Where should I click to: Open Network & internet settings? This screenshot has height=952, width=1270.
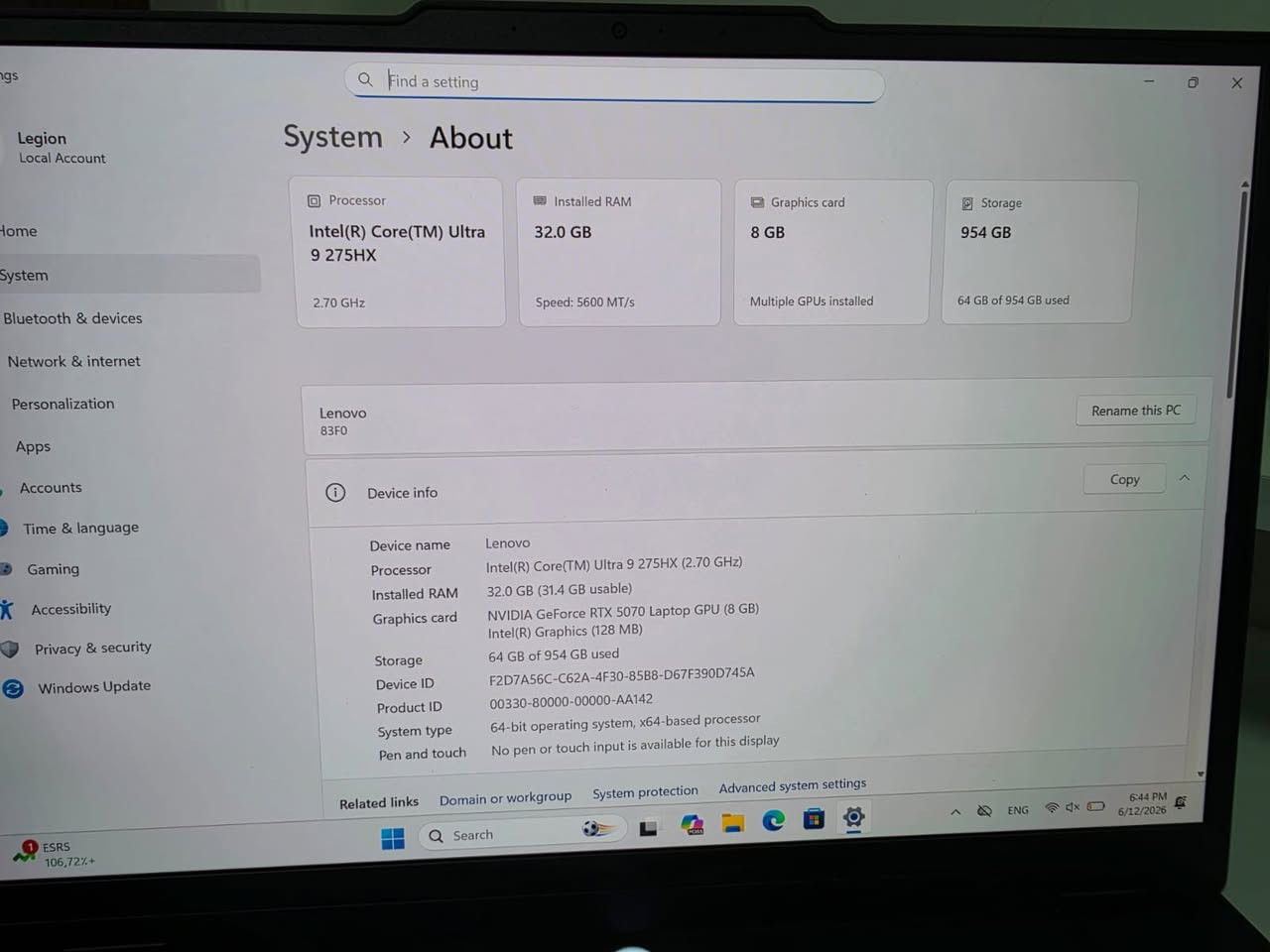(73, 361)
